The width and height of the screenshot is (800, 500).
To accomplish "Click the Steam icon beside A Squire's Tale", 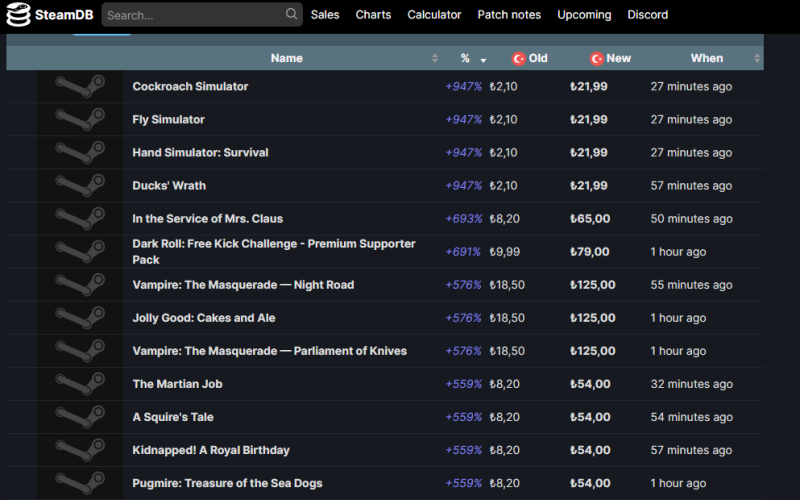I will point(80,417).
